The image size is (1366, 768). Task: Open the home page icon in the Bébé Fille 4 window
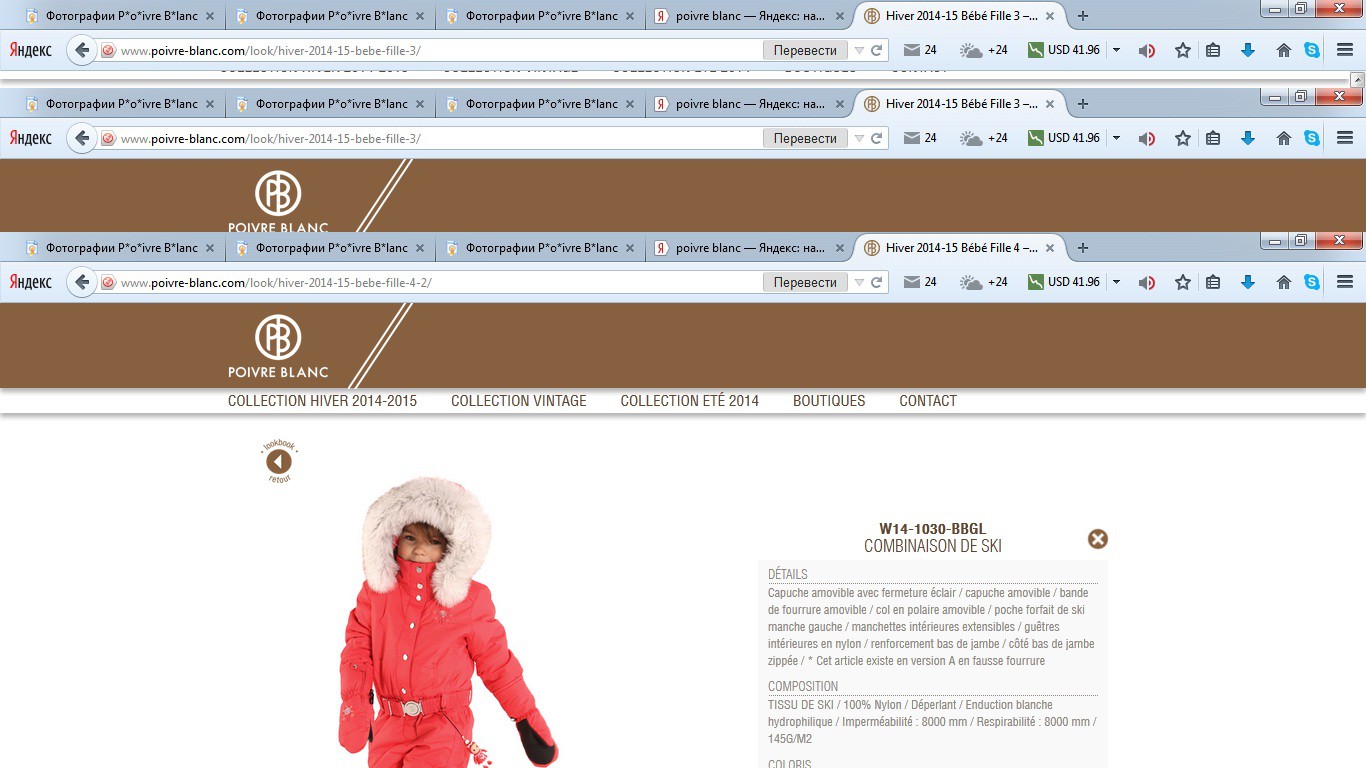tap(1284, 282)
